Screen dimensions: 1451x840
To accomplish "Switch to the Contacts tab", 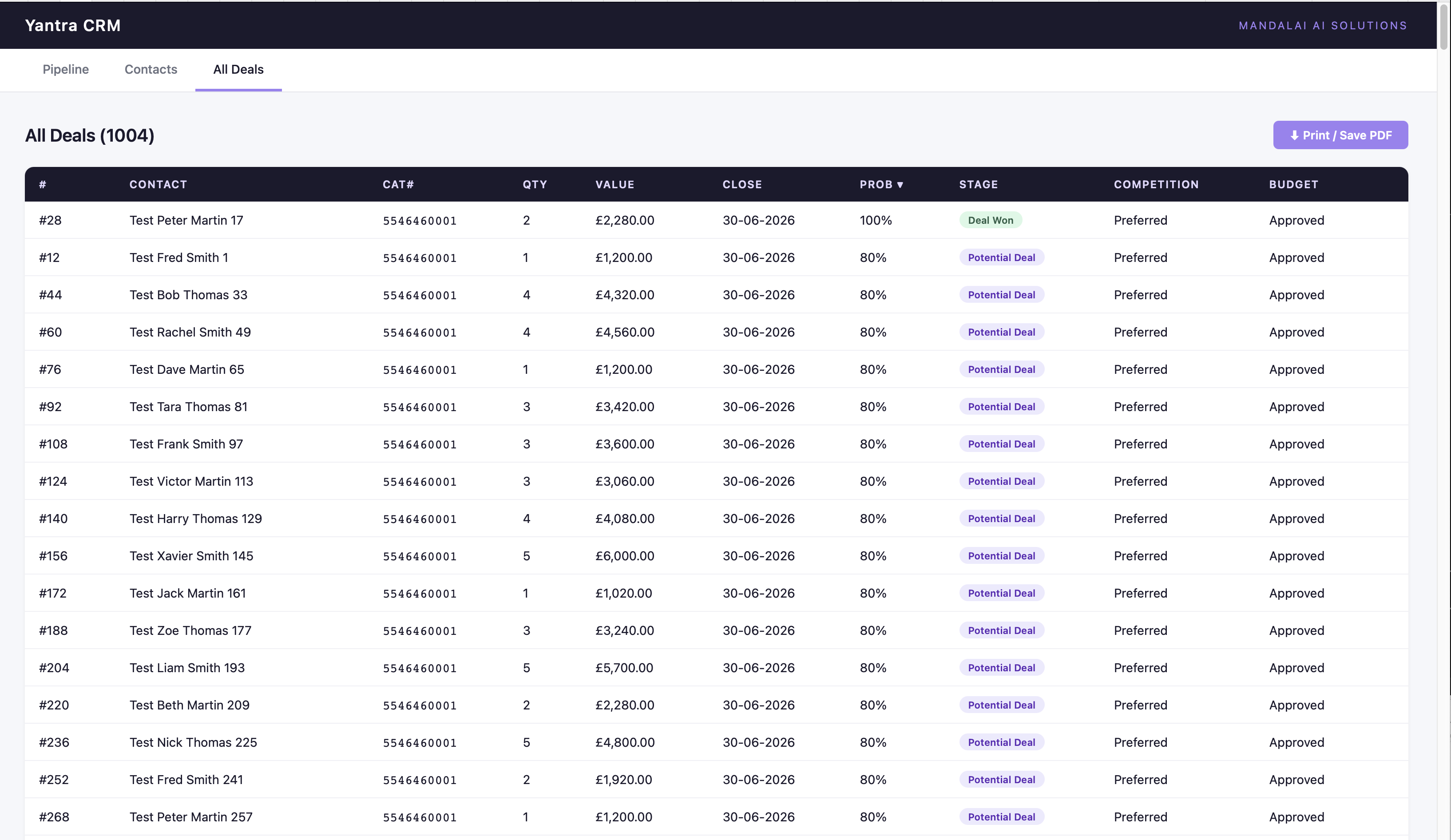I will point(151,70).
